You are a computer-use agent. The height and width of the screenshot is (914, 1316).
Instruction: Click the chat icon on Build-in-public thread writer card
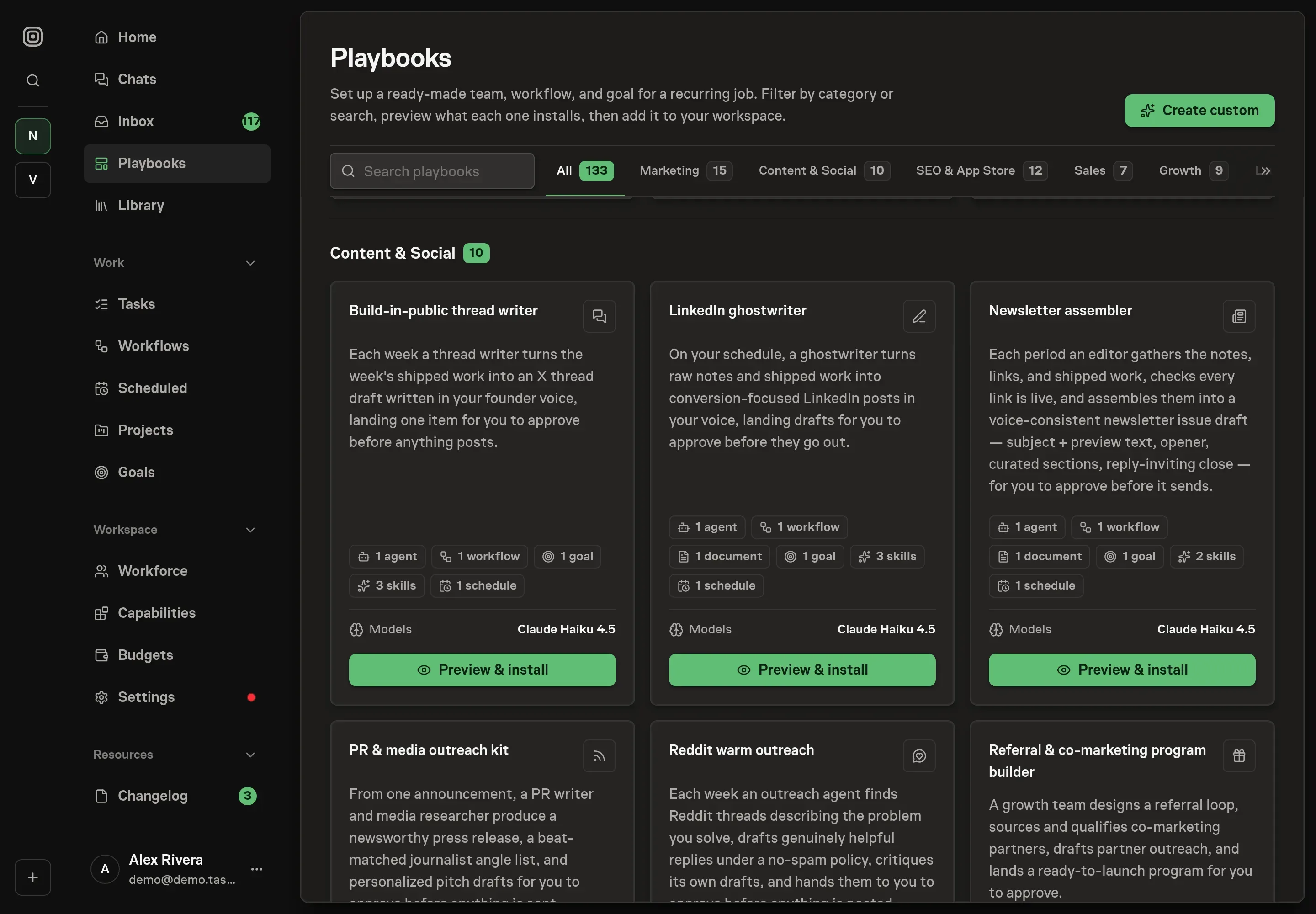599,316
